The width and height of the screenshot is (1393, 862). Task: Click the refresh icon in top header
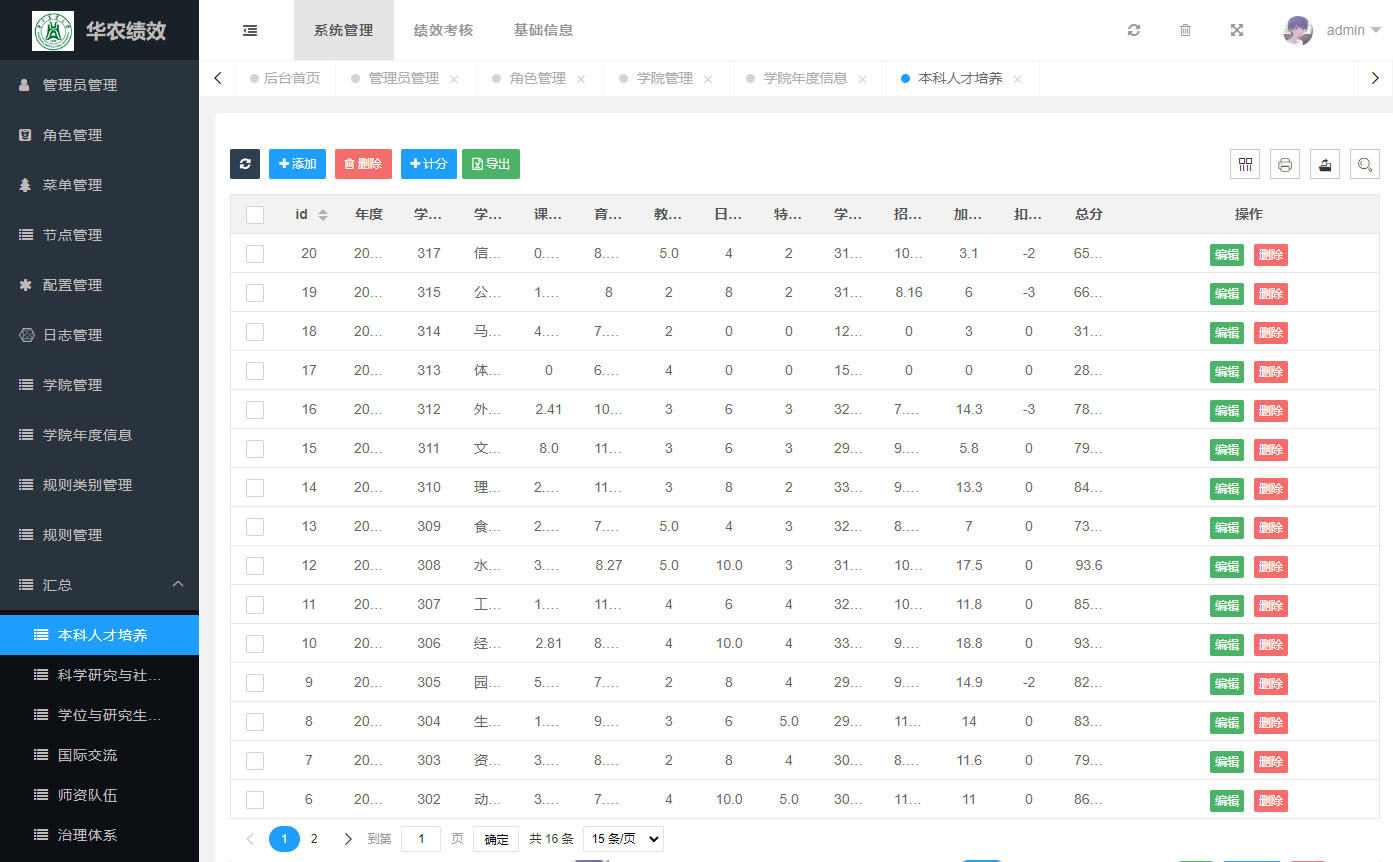[x=1133, y=30]
